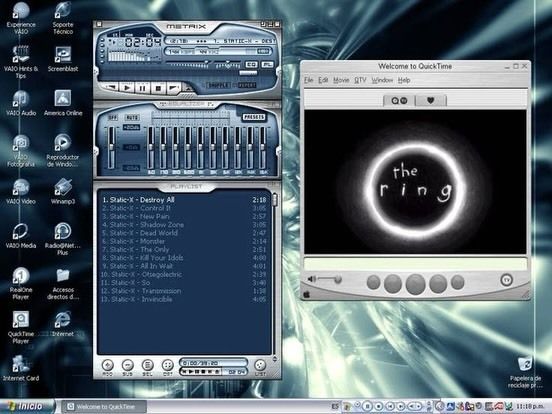This screenshot has height=414, width=552.
Task: Select playlist track Static-X - Transmission
Action: tap(184, 291)
